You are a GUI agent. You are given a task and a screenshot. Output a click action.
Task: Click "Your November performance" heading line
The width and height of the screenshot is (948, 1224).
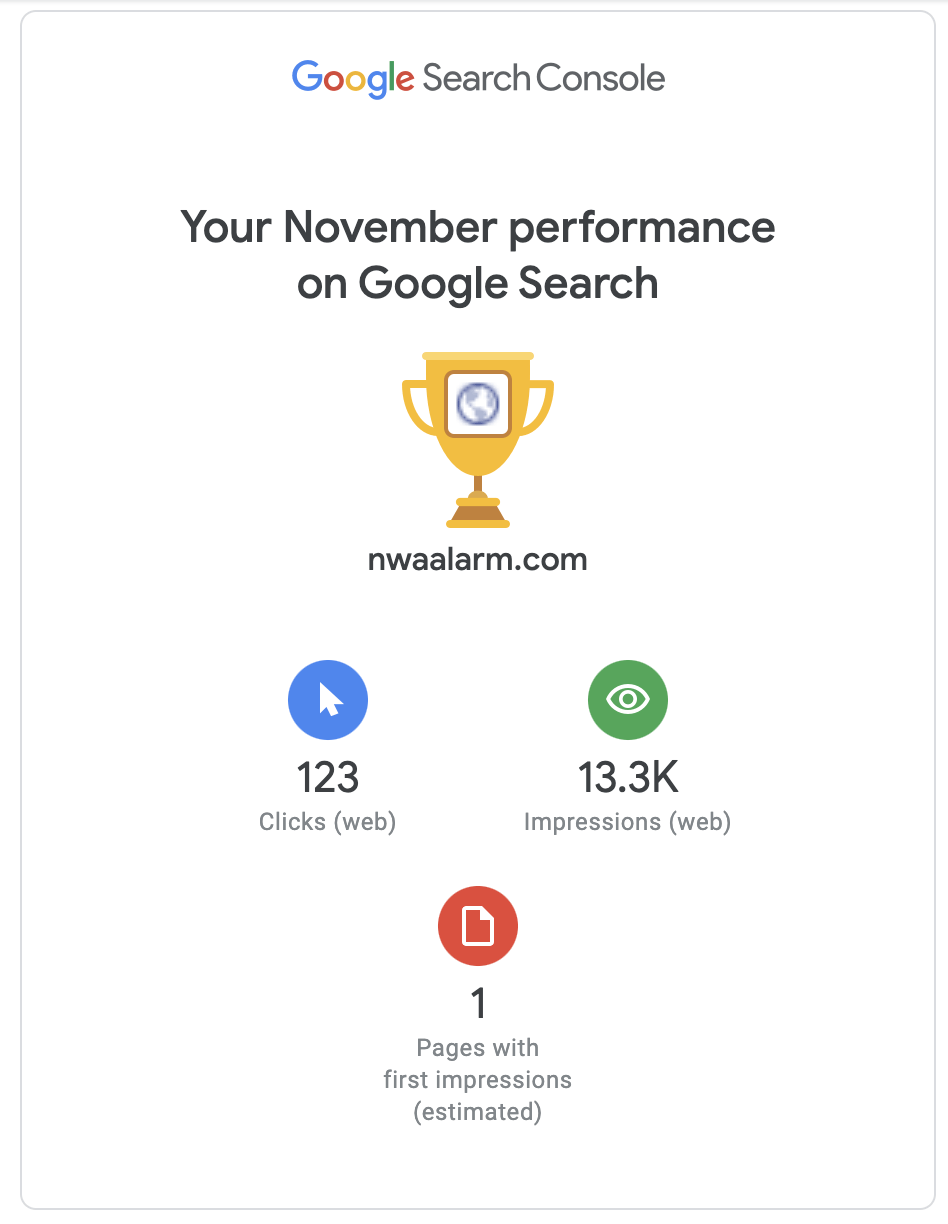click(478, 227)
